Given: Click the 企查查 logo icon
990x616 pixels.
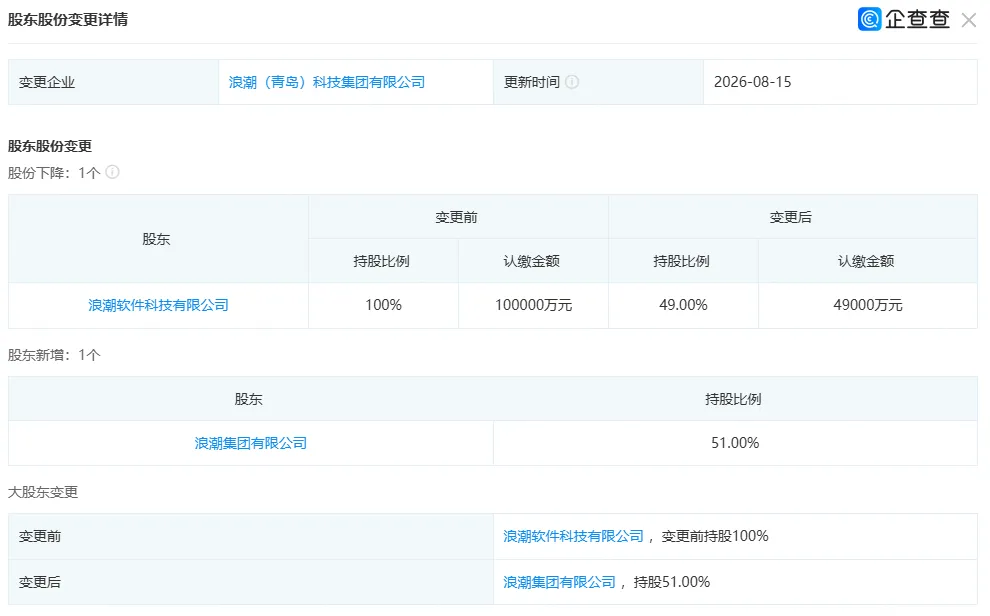Looking at the screenshot, I should click(869, 19).
